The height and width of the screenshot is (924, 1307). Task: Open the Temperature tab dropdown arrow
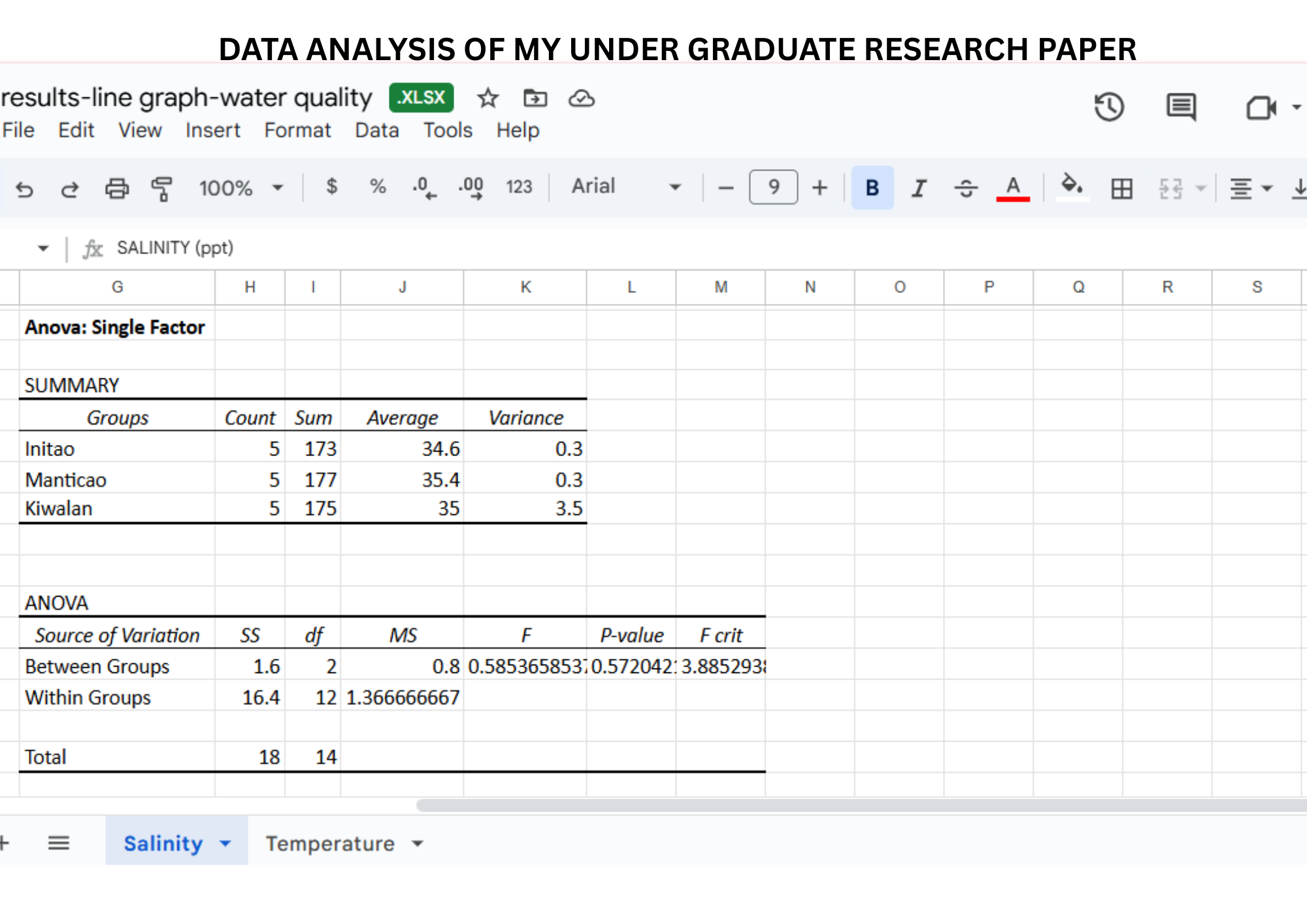[418, 844]
